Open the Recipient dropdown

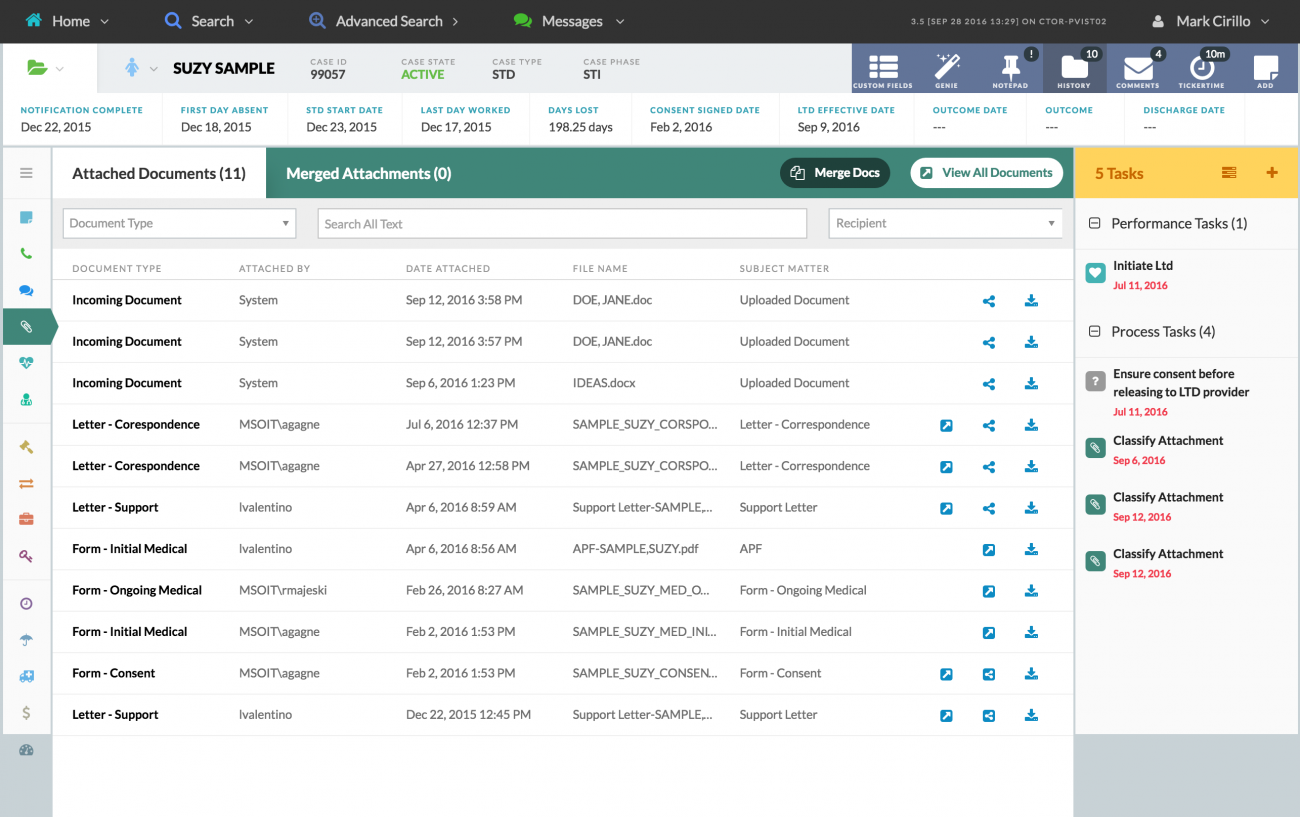pos(945,223)
